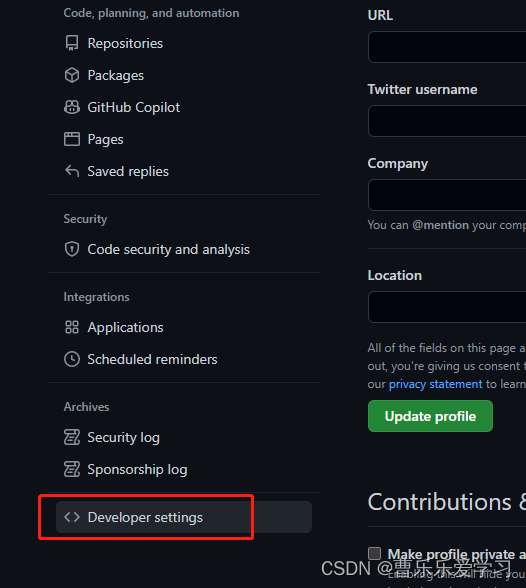This screenshot has height=588, width=526.
Task: Open the privacy statement link
Action: pyautogui.click(x=436, y=384)
